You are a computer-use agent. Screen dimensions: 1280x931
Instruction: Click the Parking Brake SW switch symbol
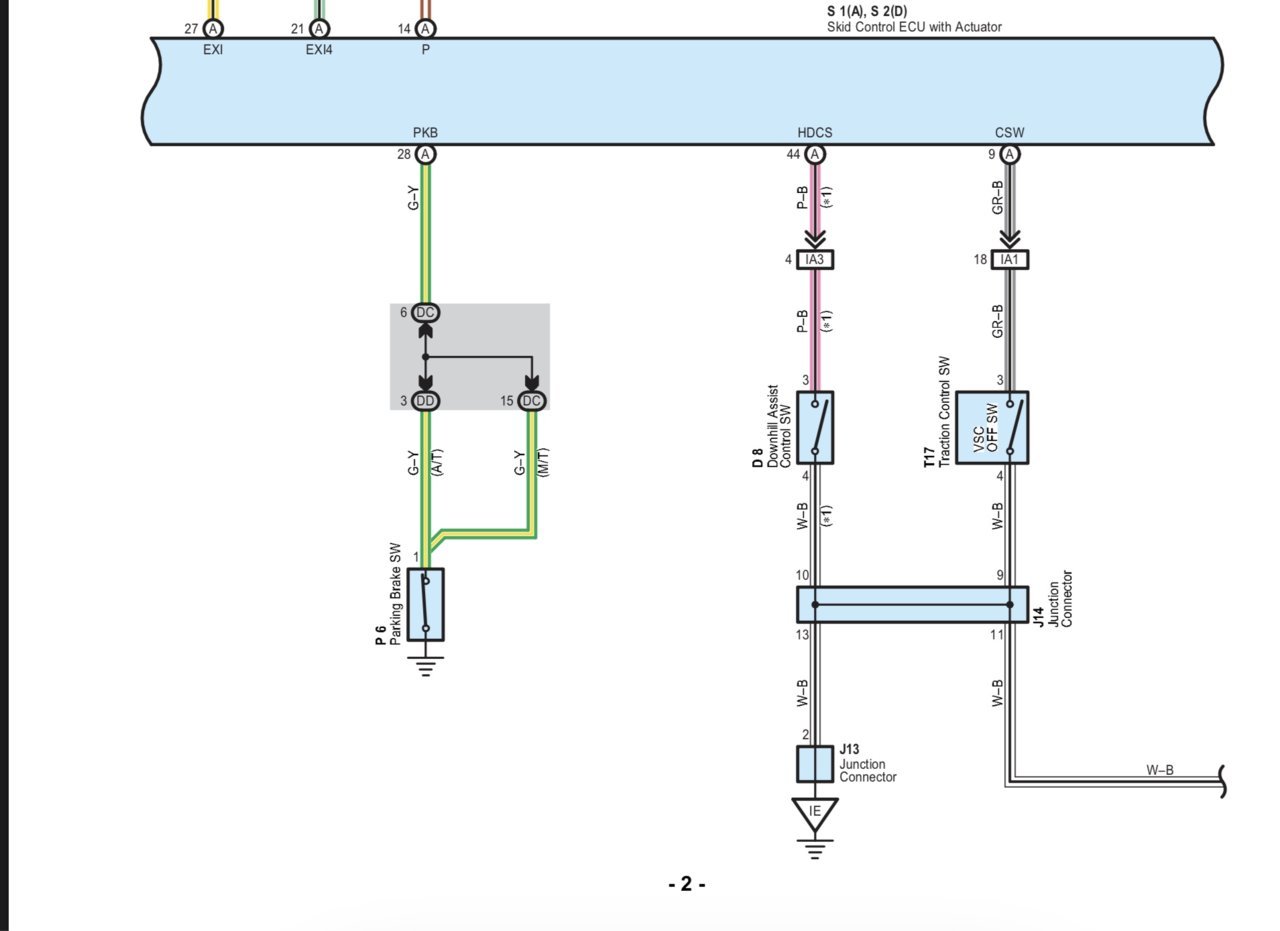tap(426, 604)
